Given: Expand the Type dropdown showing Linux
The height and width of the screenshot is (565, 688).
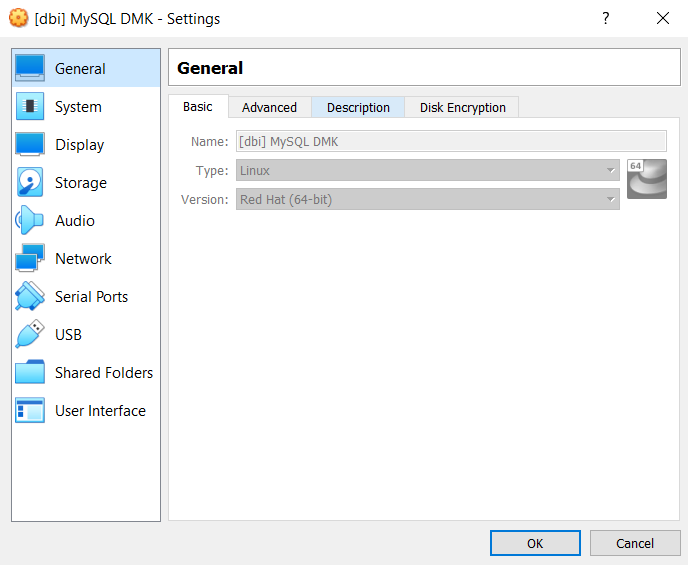Looking at the screenshot, I should (x=427, y=171).
